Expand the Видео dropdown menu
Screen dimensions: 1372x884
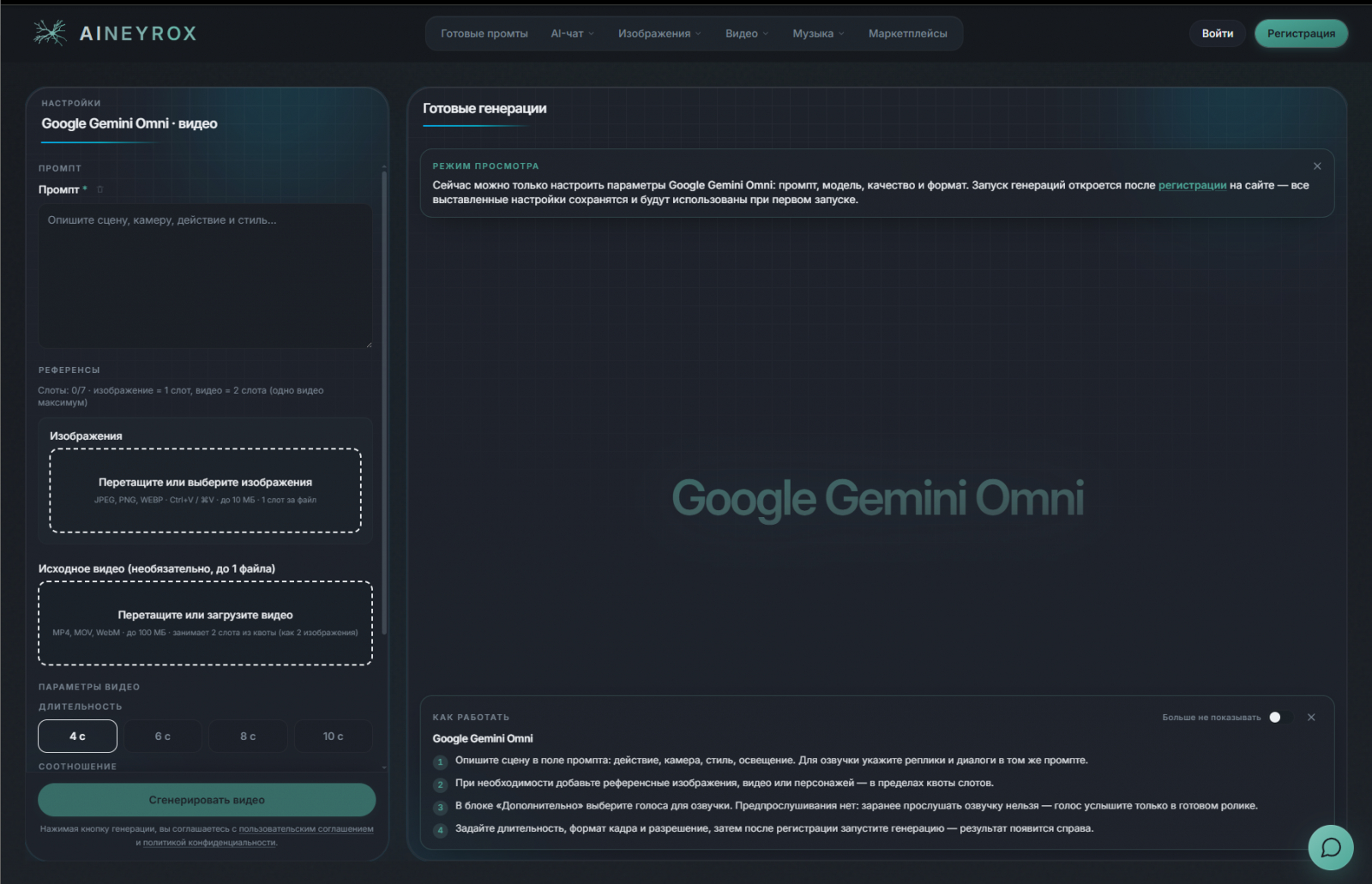pyautogui.click(x=747, y=33)
